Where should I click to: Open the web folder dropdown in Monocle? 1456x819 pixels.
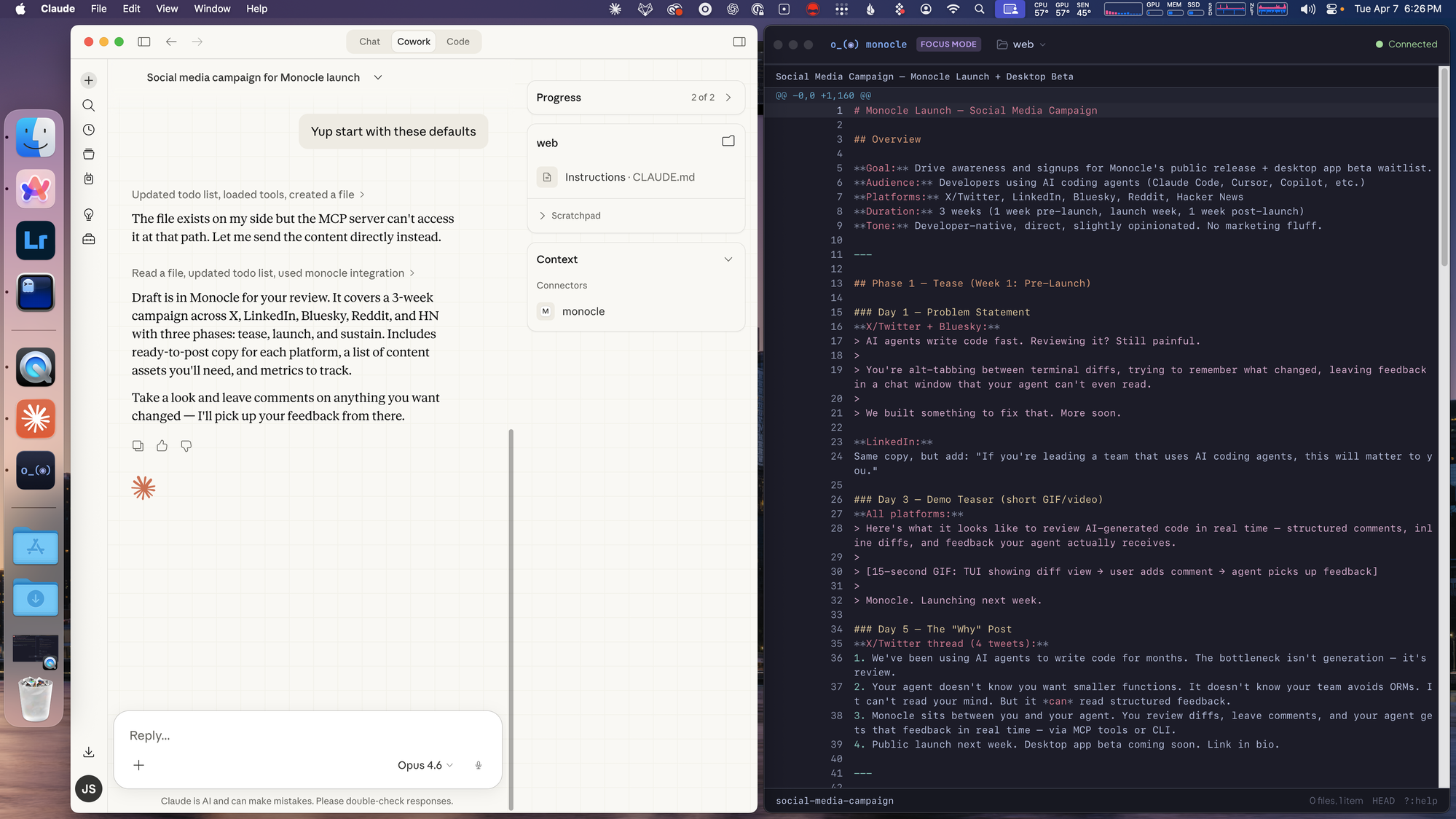tap(1021, 44)
